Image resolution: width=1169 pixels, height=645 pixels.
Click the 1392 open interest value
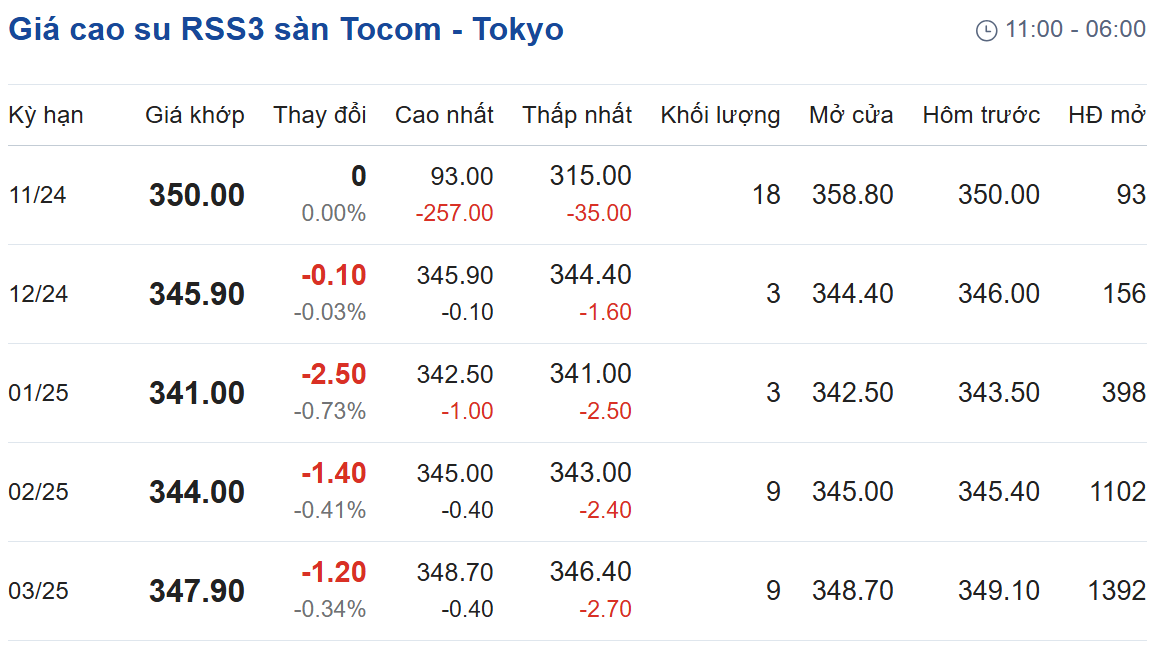(1117, 591)
